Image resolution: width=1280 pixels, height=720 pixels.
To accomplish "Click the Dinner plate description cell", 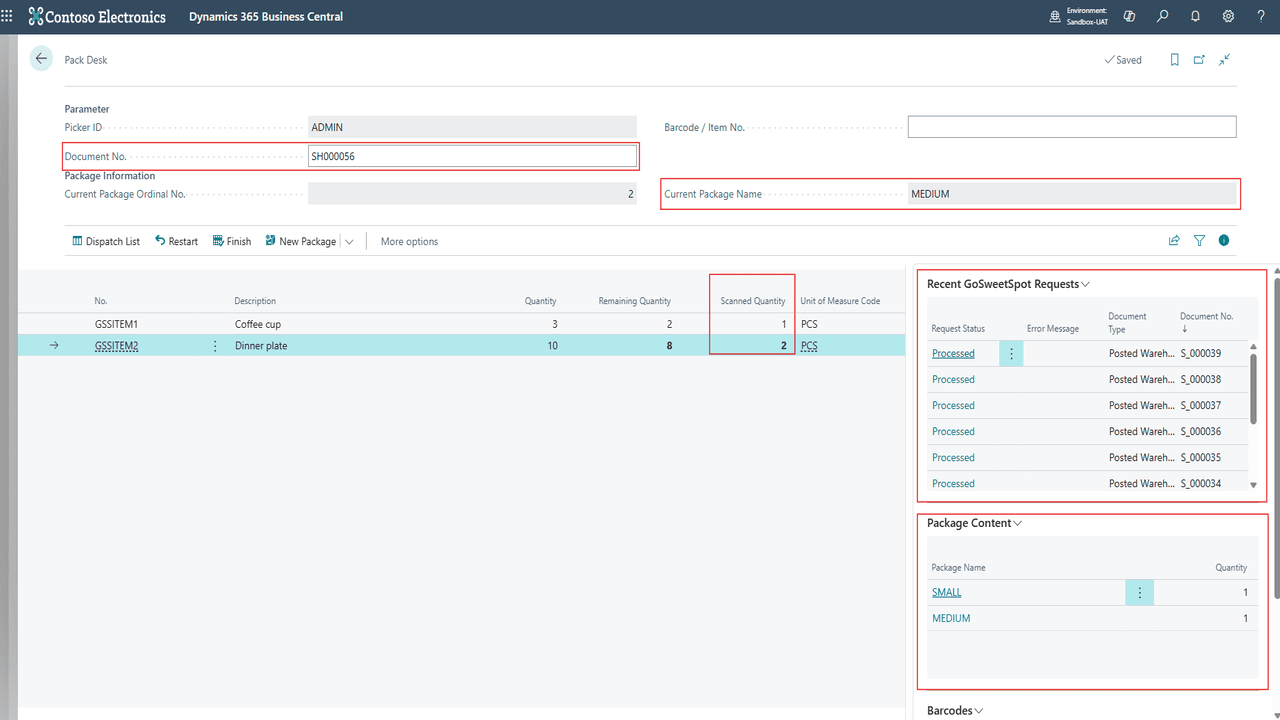I will tap(261, 346).
